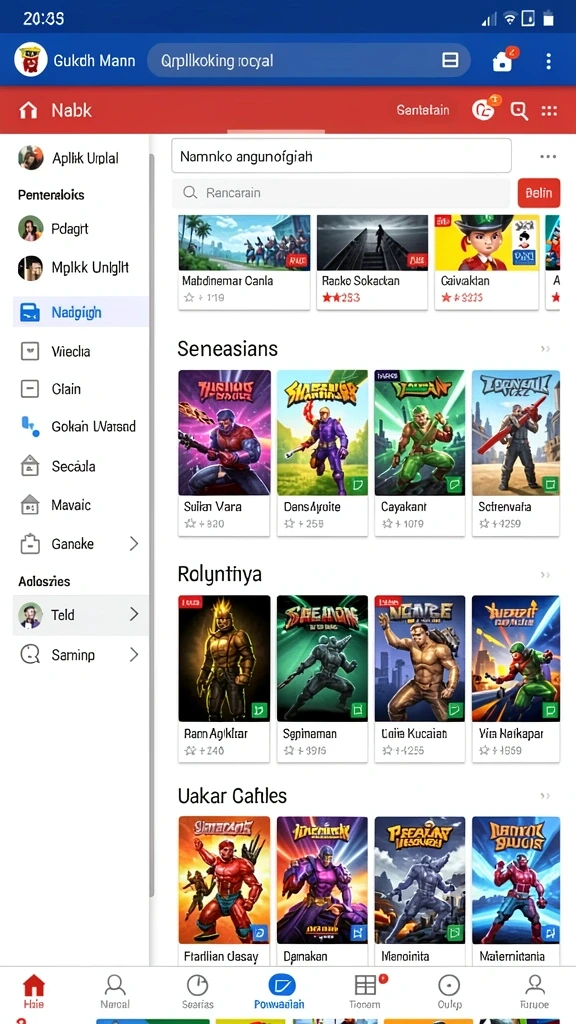576x1024 pixels.
Task: Tap green badge icon on Sctrenvafa cover
Action: click(x=551, y=485)
